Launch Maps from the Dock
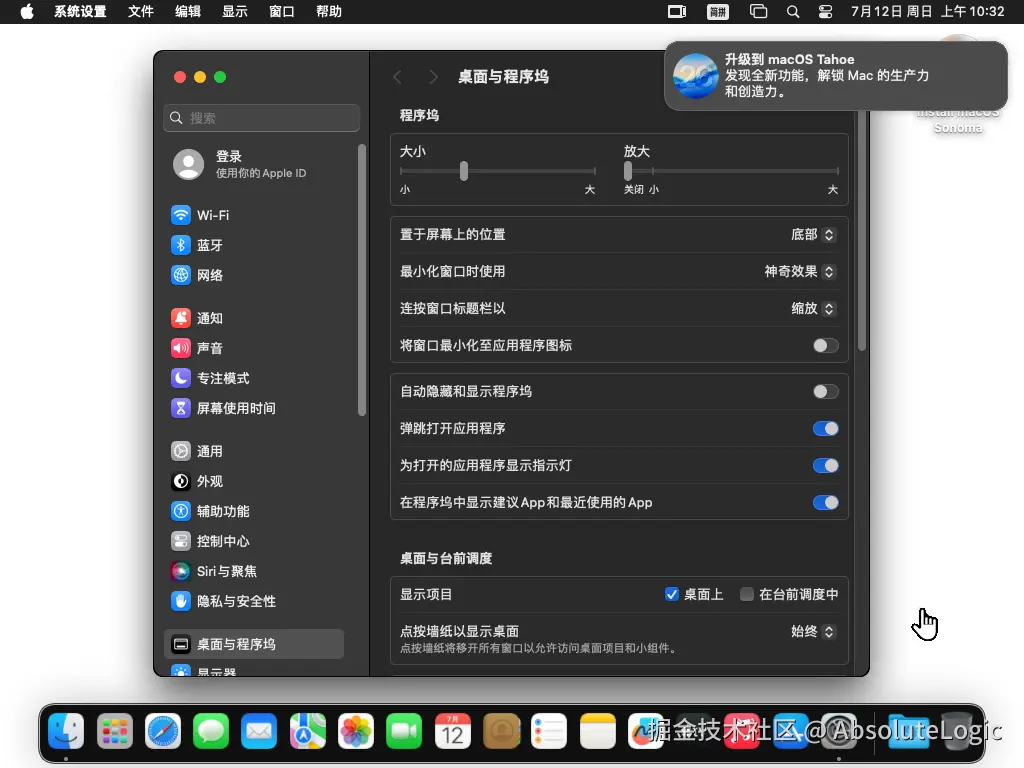1024x768 pixels. pyautogui.click(x=308, y=731)
